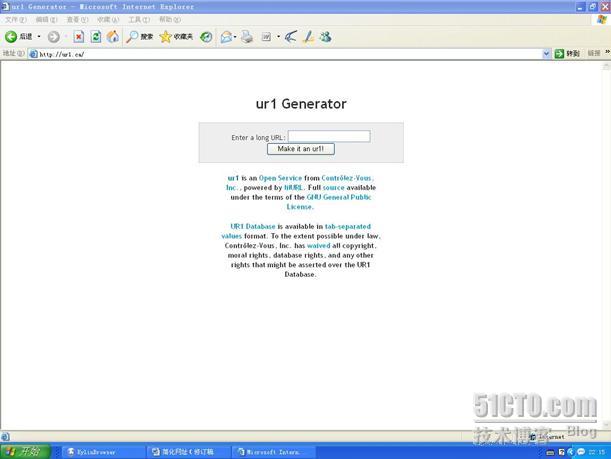This screenshot has width=611, height=459.
Task: Open the waived link
Action: click(x=318, y=246)
